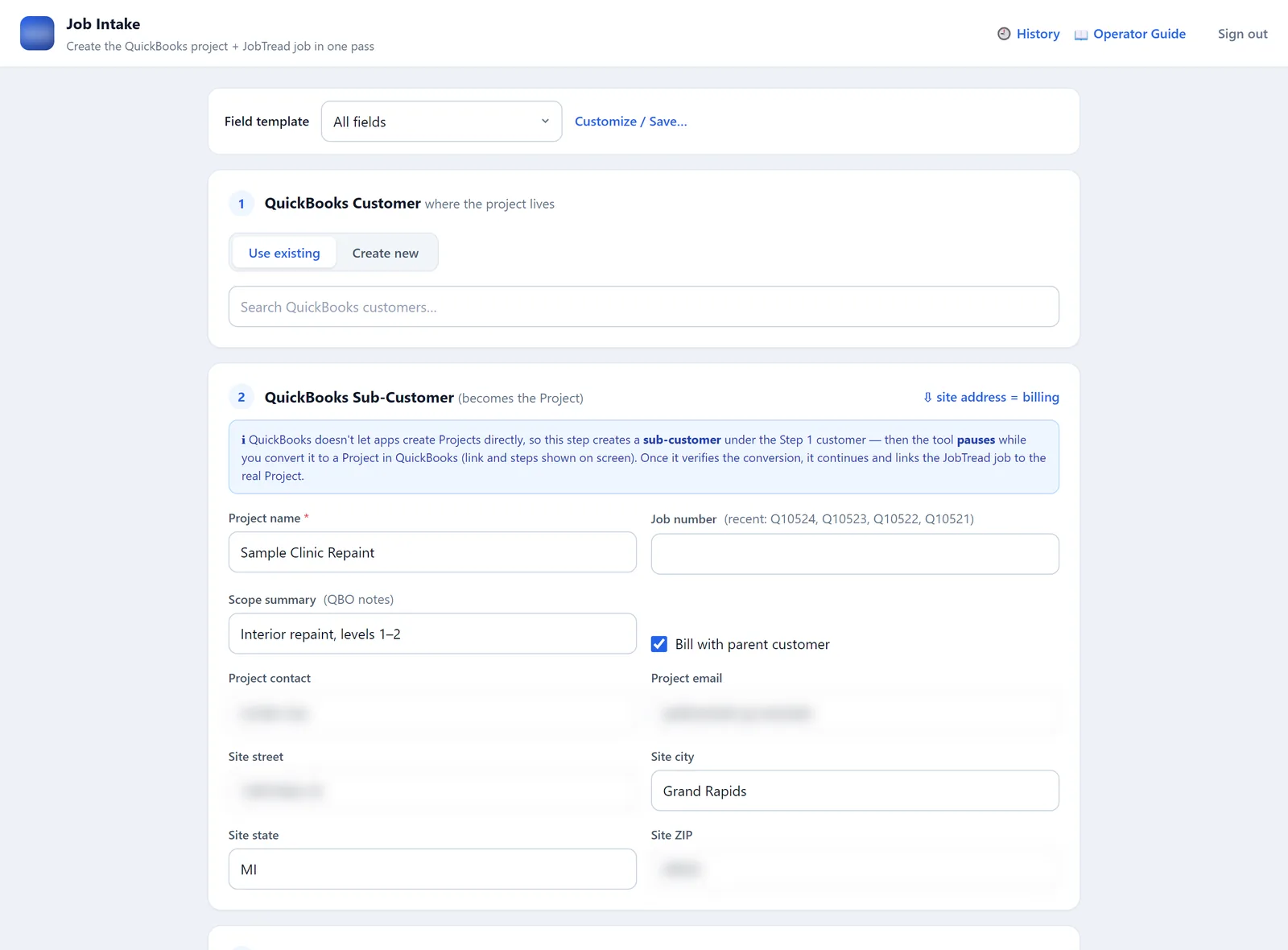Click the Project contact field

[x=432, y=712]
